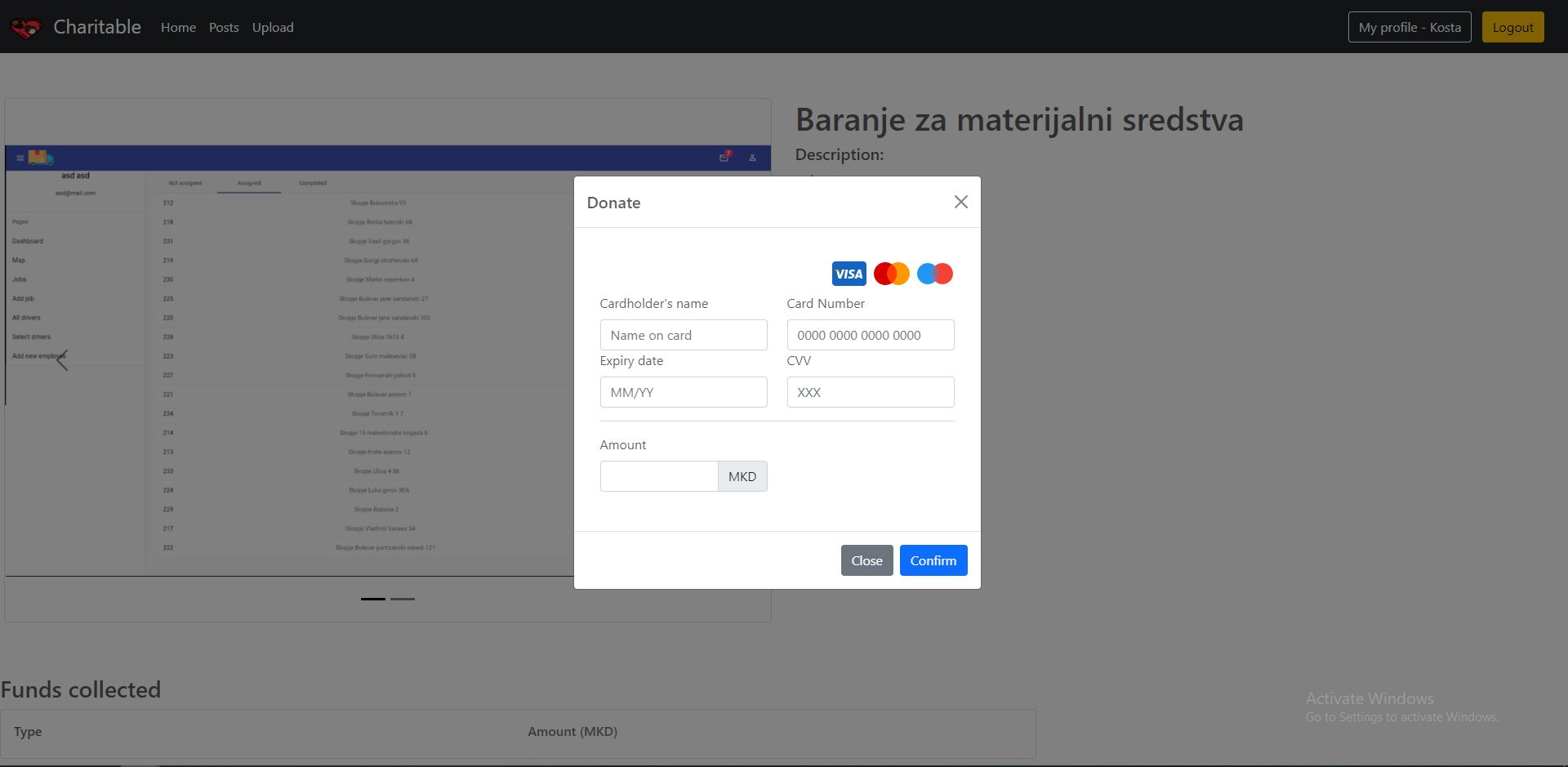Open the Home navigation link
1568x767 pixels.
178,27
